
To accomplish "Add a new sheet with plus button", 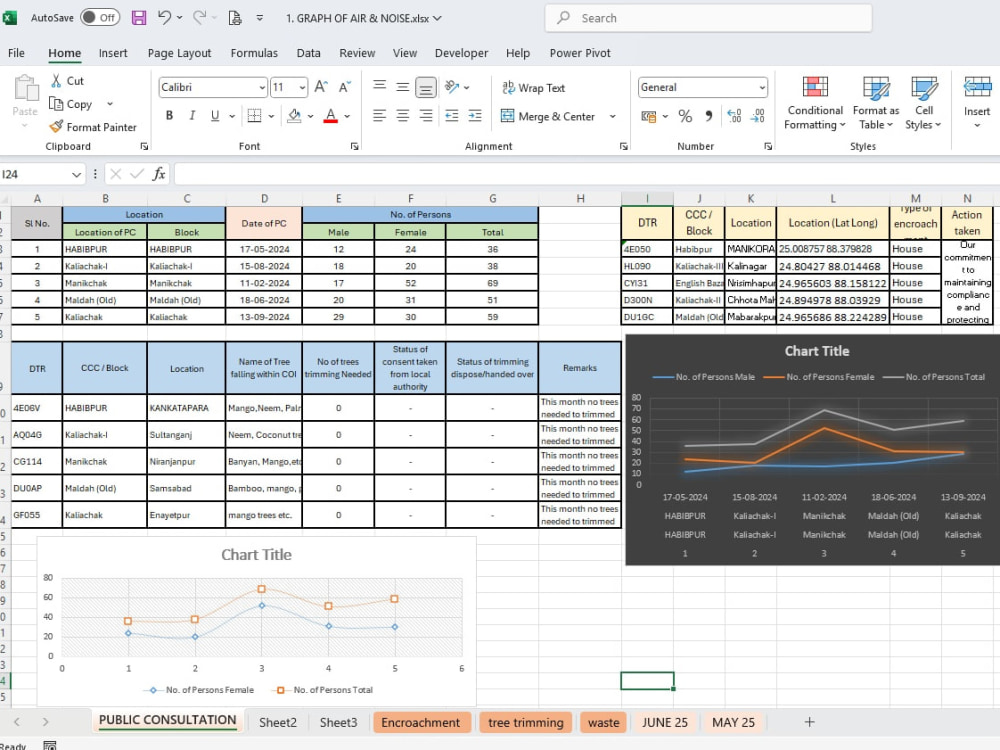I will click(x=809, y=722).
